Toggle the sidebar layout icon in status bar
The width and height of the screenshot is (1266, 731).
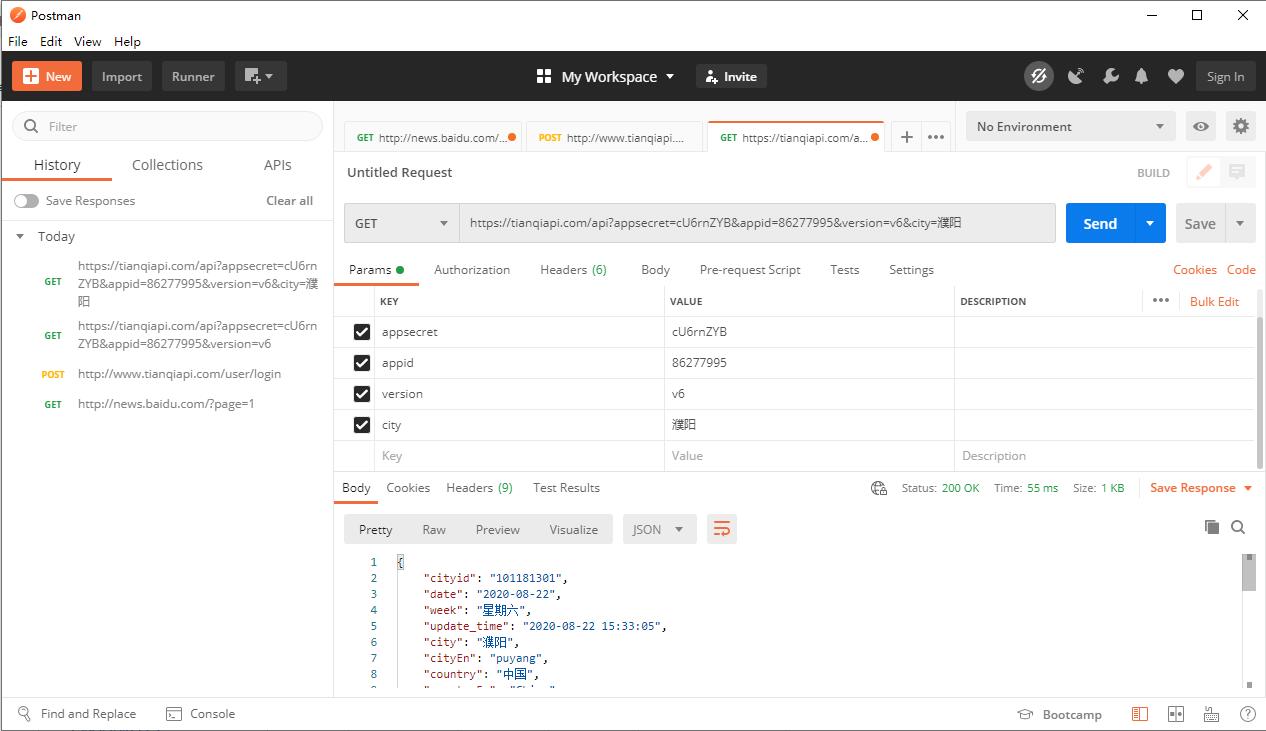point(1140,714)
